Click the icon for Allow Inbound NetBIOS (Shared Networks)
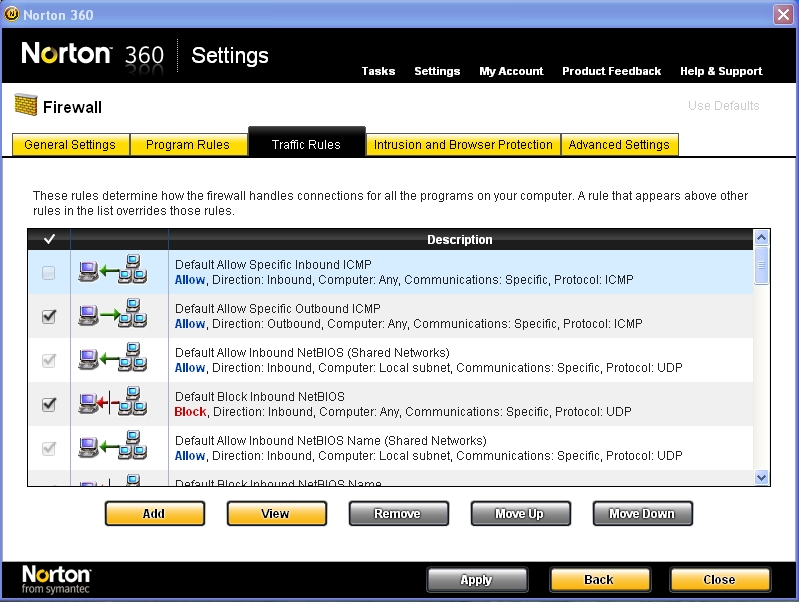Viewport: 799px width, 602px height. click(x=113, y=357)
